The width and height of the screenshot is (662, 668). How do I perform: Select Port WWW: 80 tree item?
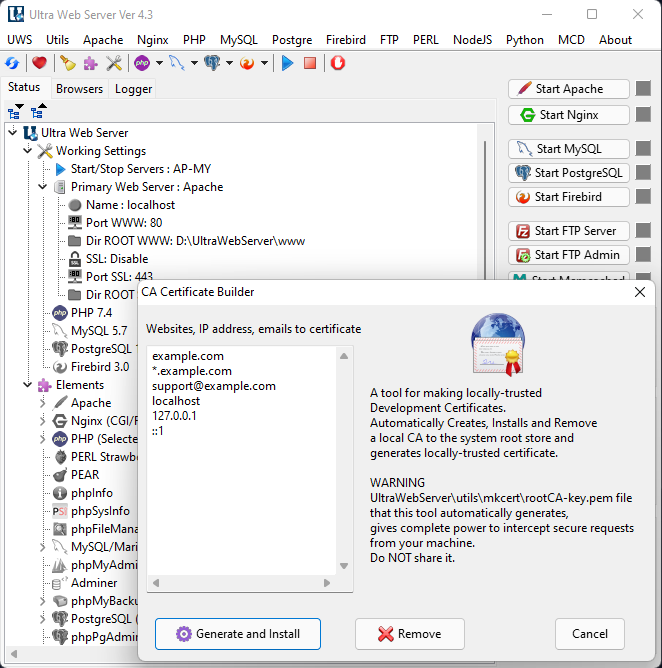point(124,223)
